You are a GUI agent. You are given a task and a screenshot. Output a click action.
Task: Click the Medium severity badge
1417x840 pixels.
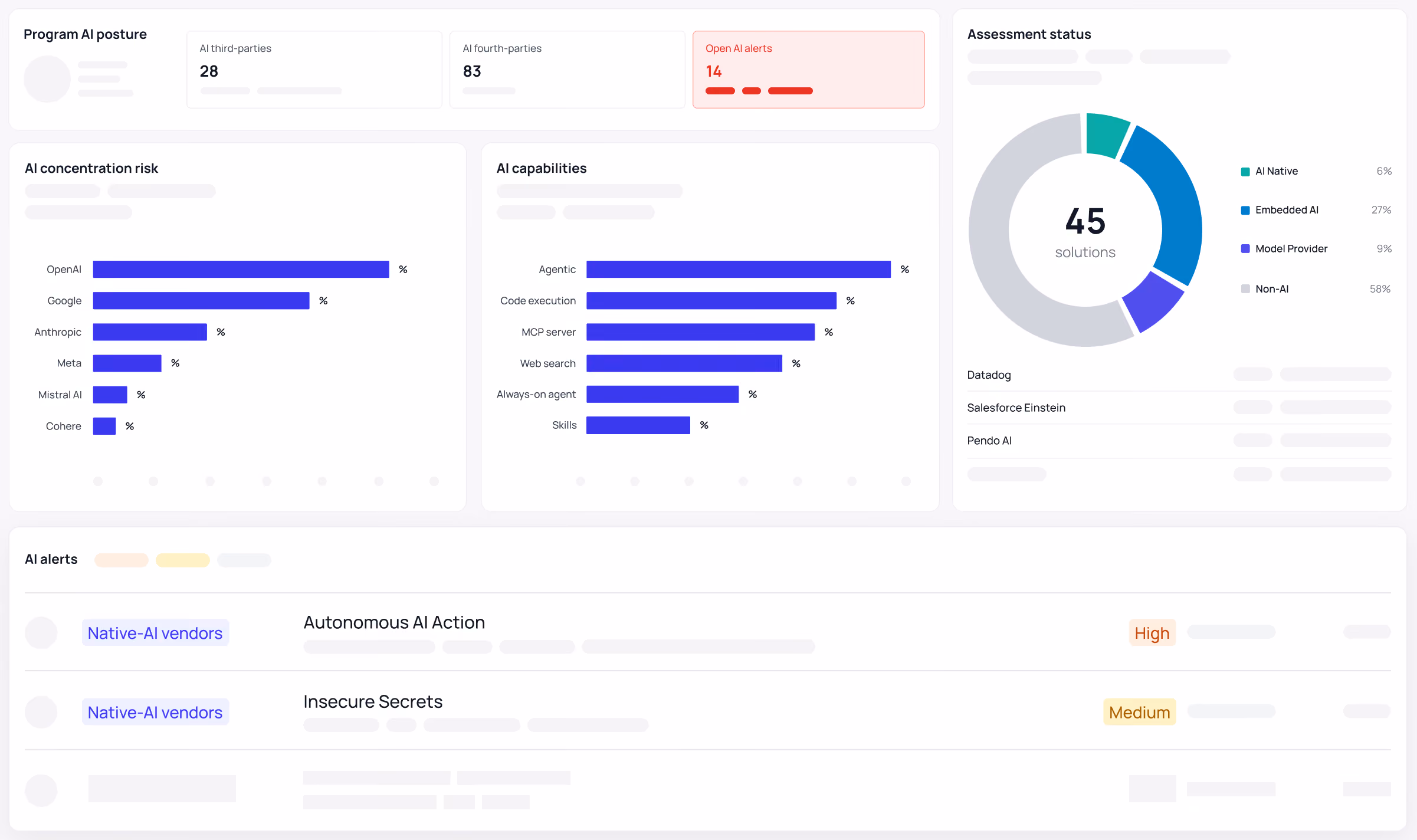point(1140,712)
